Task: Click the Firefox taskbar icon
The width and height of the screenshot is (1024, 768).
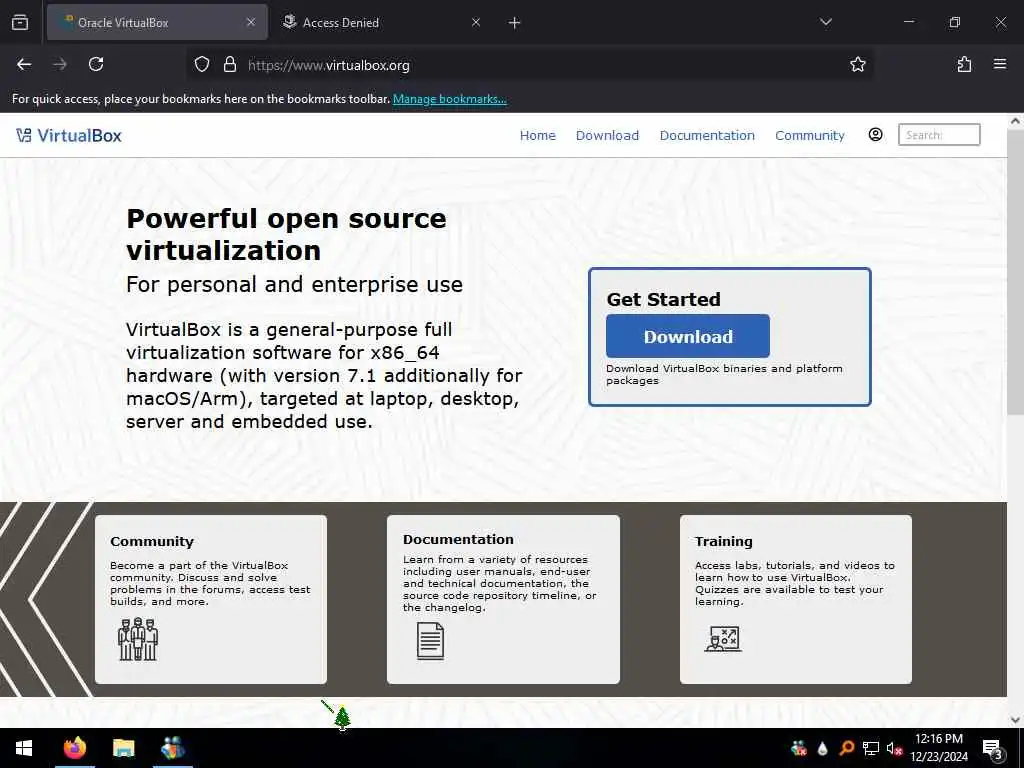Action: coord(74,748)
